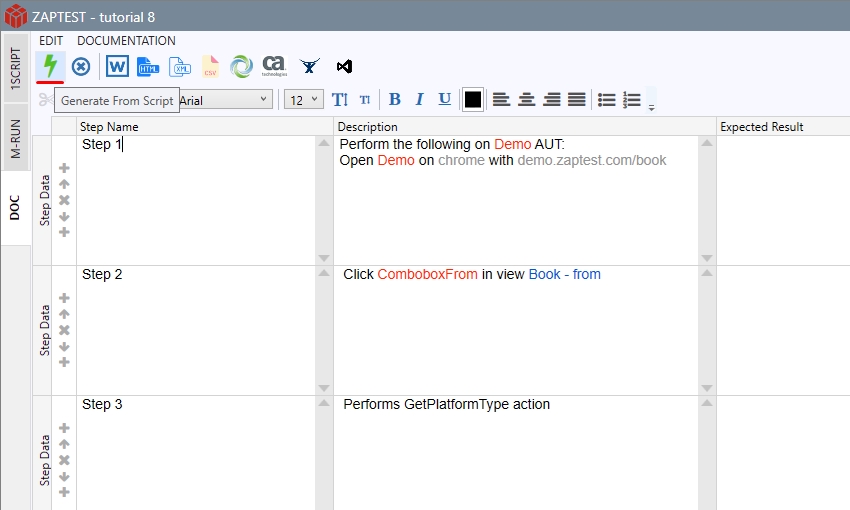The height and width of the screenshot is (510, 850).
Task: Toggle italic text formatting
Action: pos(419,99)
